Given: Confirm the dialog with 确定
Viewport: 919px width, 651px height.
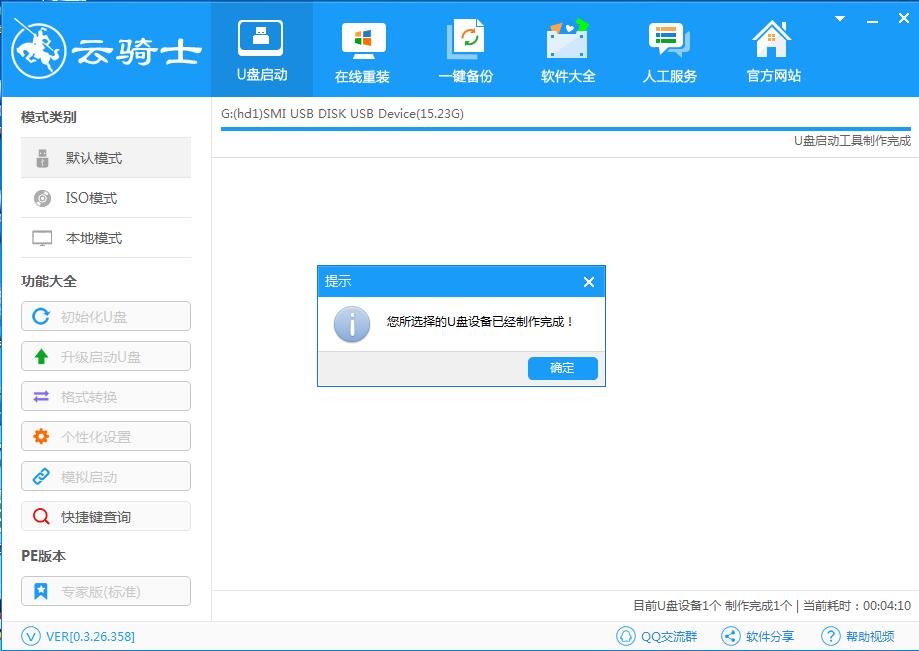Looking at the screenshot, I should (x=562, y=368).
